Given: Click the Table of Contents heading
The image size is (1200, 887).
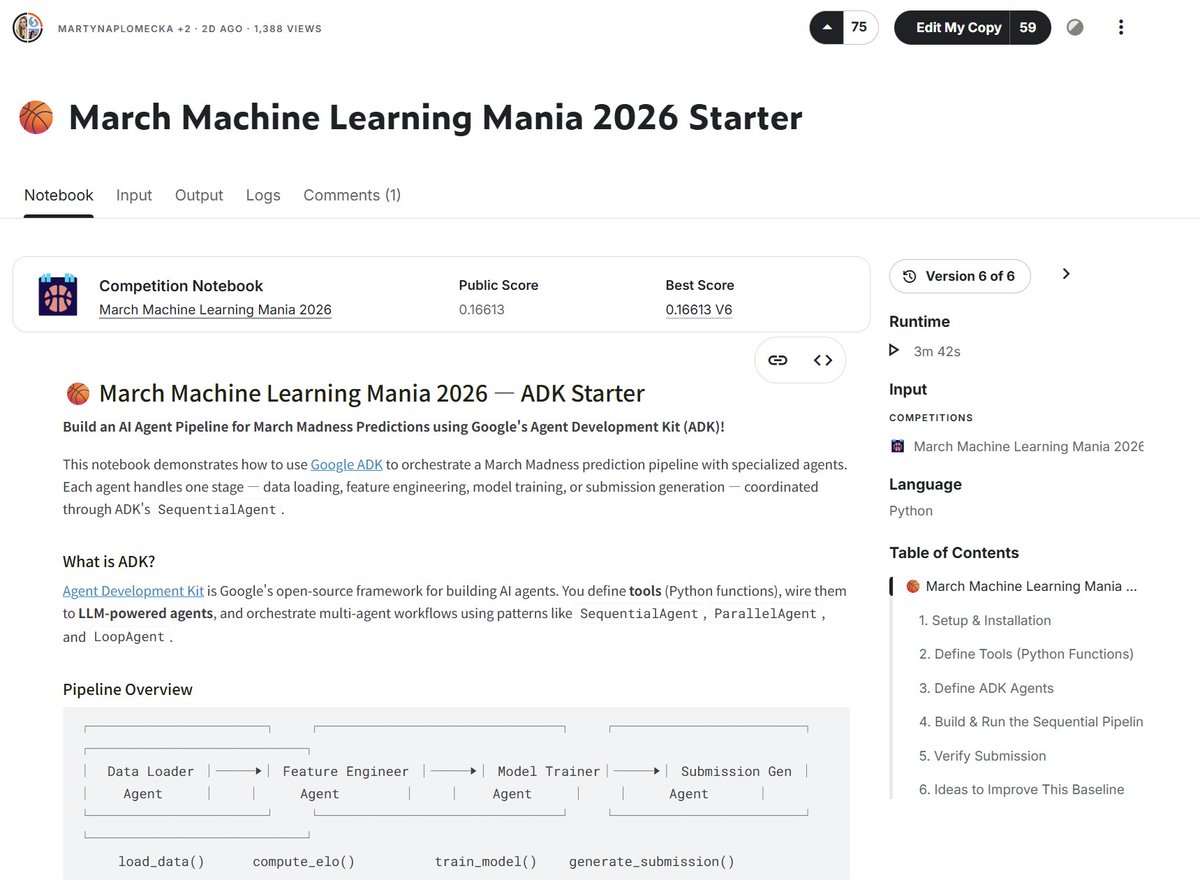Looking at the screenshot, I should pyautogui.click(x=954, y=553).
